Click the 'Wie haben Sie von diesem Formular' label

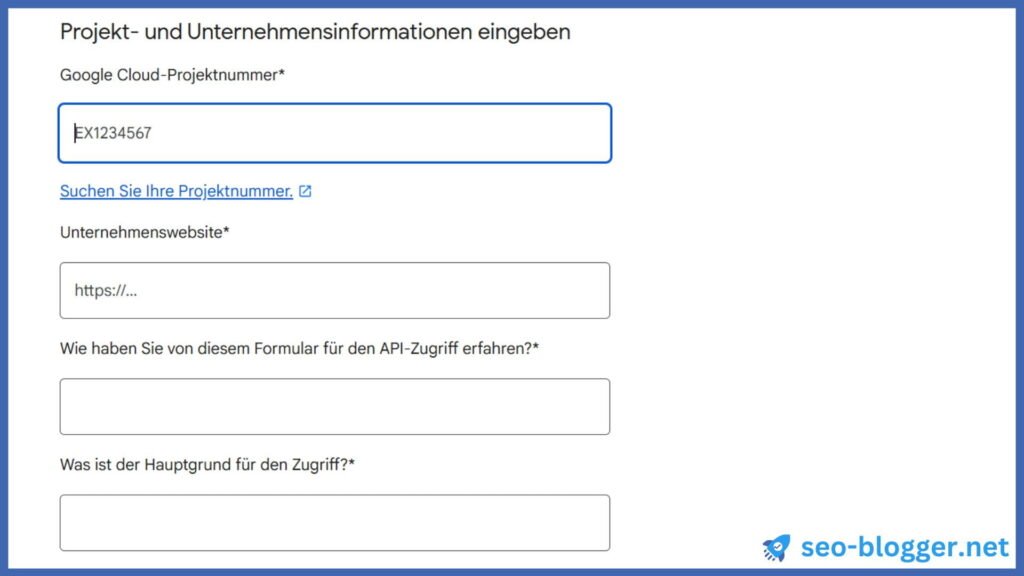(x=300, y=349)
